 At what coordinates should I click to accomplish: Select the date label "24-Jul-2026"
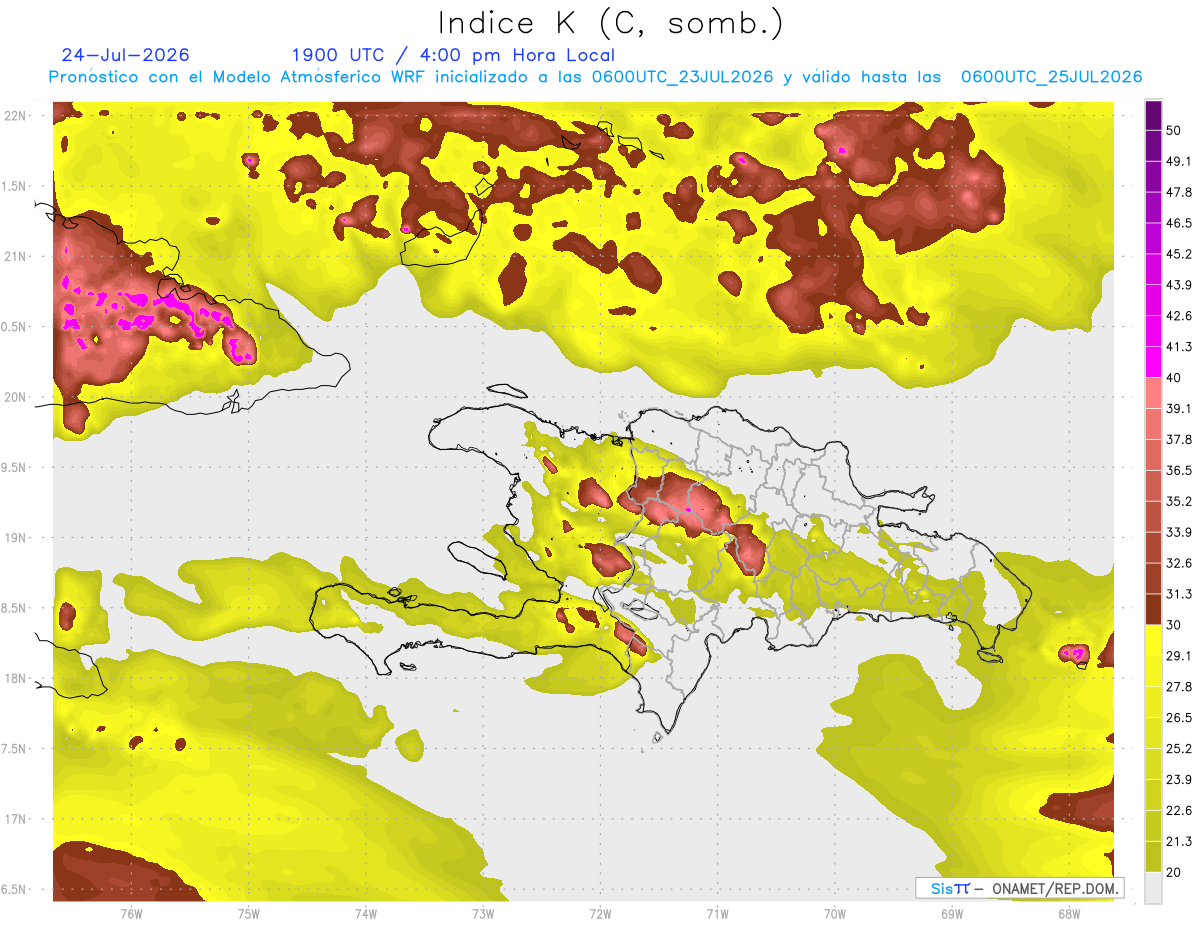125,55
